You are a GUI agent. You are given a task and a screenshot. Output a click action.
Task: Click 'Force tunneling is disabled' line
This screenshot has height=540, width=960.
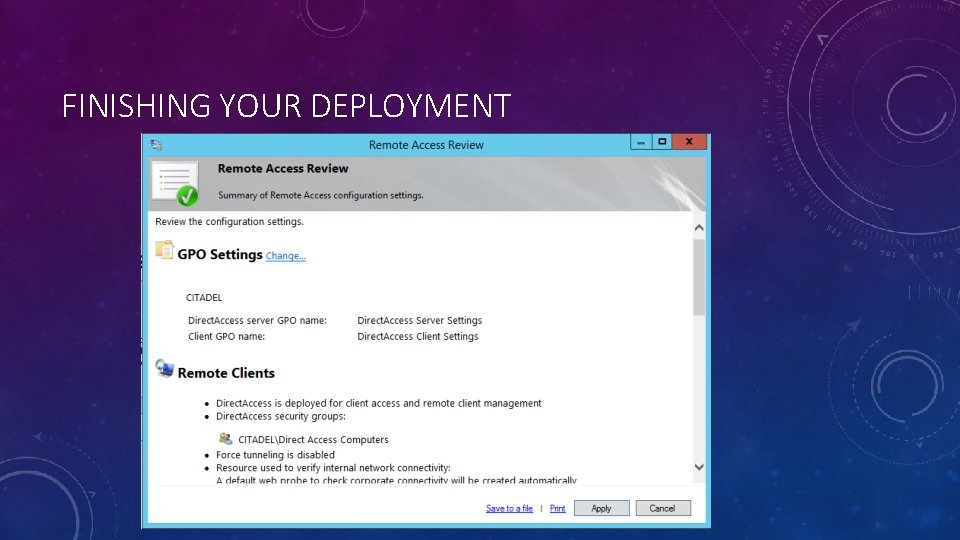coord(276,455)
